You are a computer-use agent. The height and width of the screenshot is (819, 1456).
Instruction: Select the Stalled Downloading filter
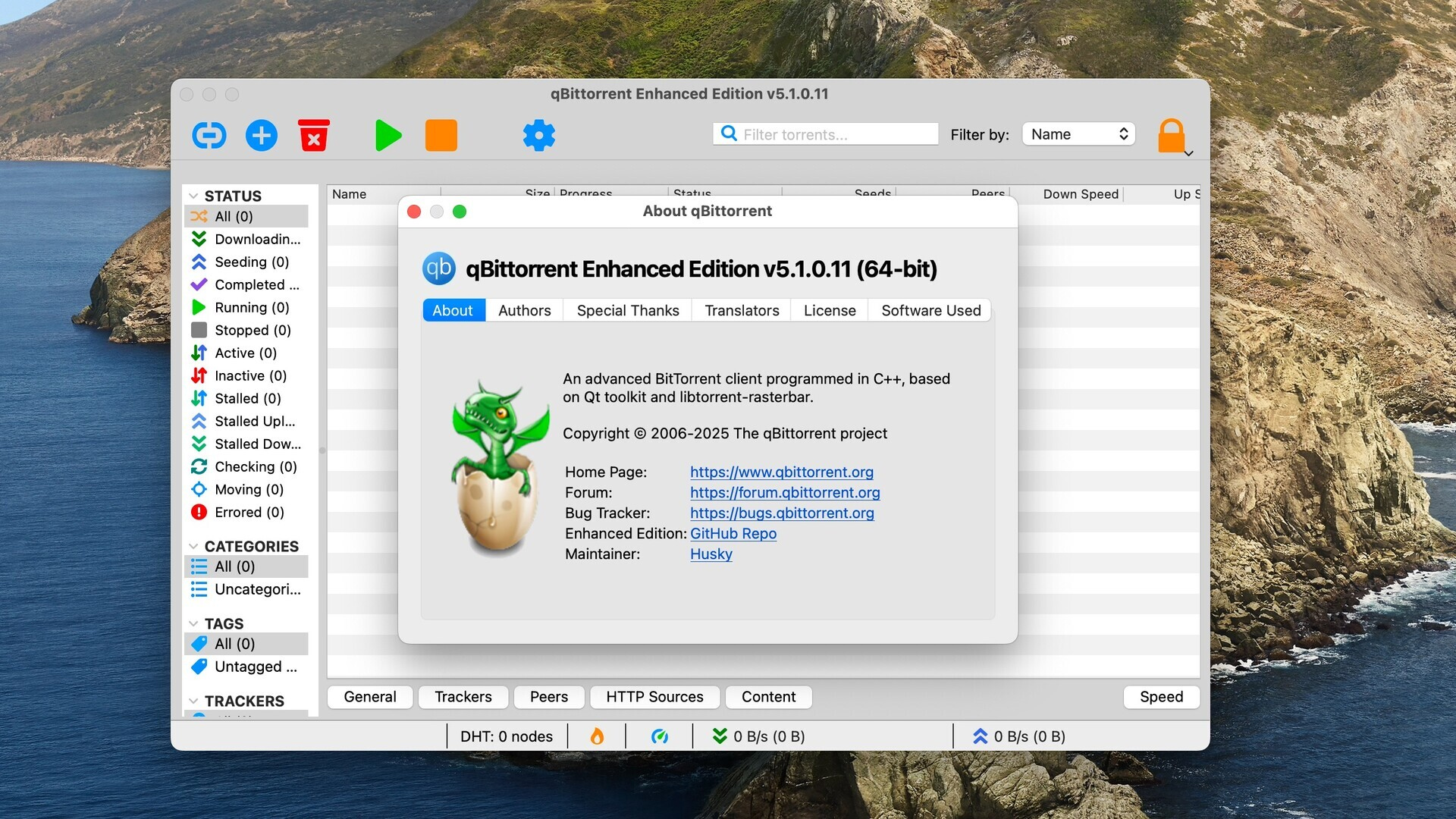pyautogui.click(x=246, y=444)
